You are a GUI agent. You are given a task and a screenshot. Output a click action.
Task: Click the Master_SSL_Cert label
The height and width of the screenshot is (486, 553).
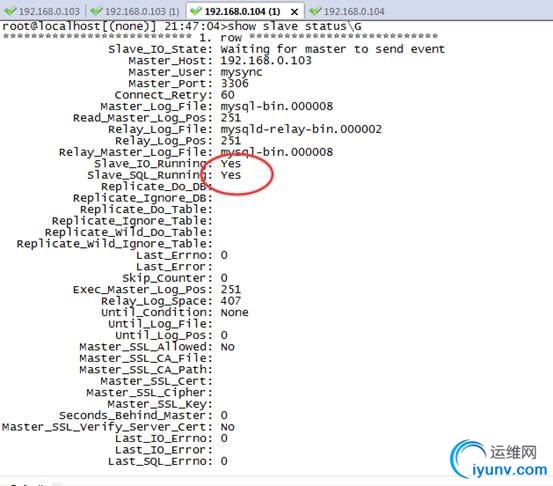[x=157, y=381]
